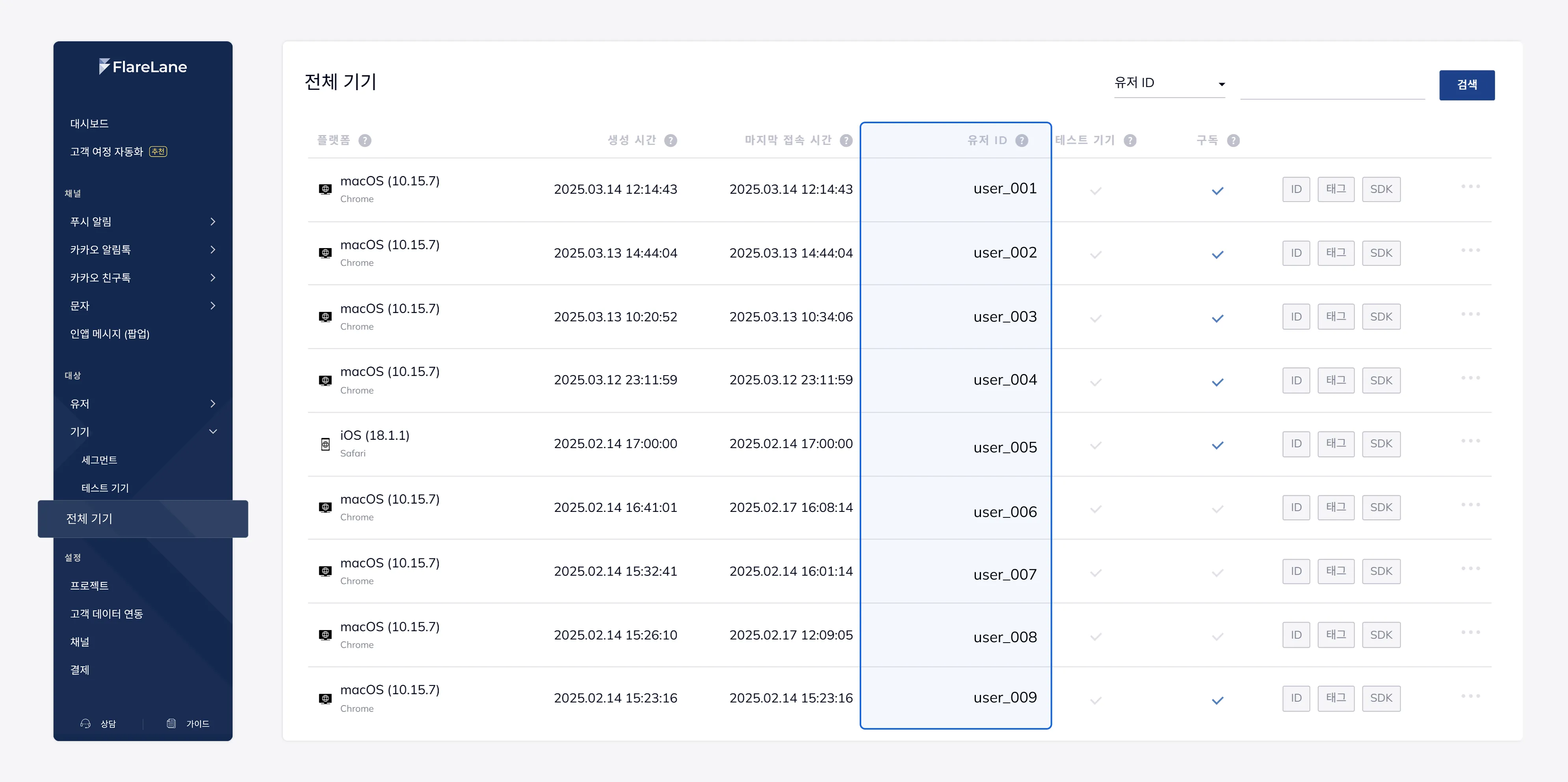The image size is (1568, 782).
Task: Expand the 카카오 친구톡 submenu chevron
Action: (213, 278)
